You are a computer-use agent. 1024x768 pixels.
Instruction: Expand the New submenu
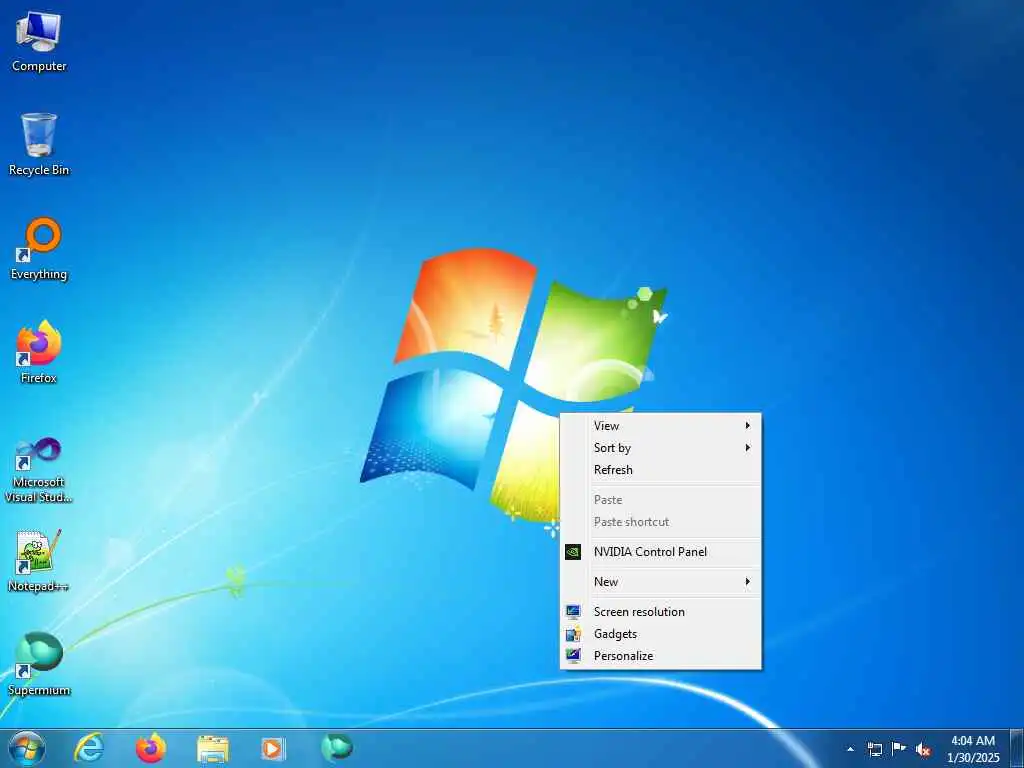point(660,583)
